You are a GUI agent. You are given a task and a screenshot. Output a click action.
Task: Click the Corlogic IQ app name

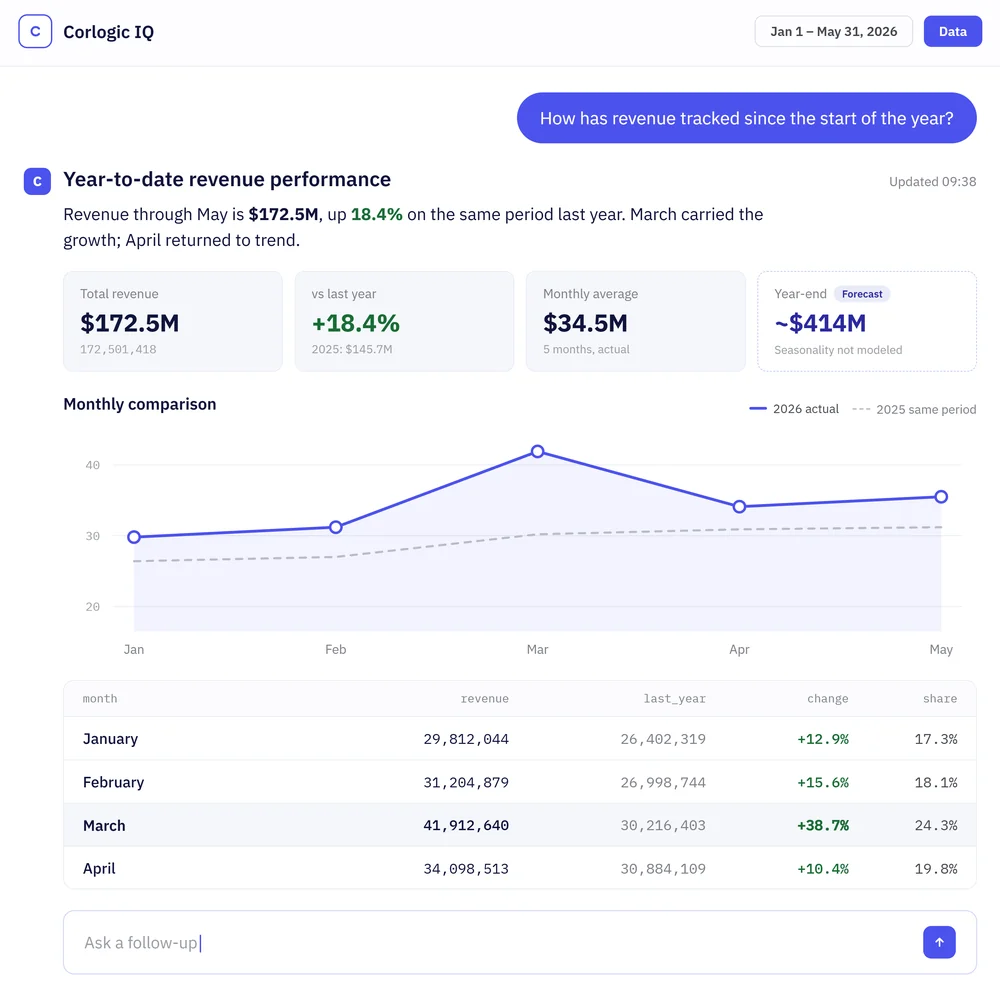click(108, 32)
